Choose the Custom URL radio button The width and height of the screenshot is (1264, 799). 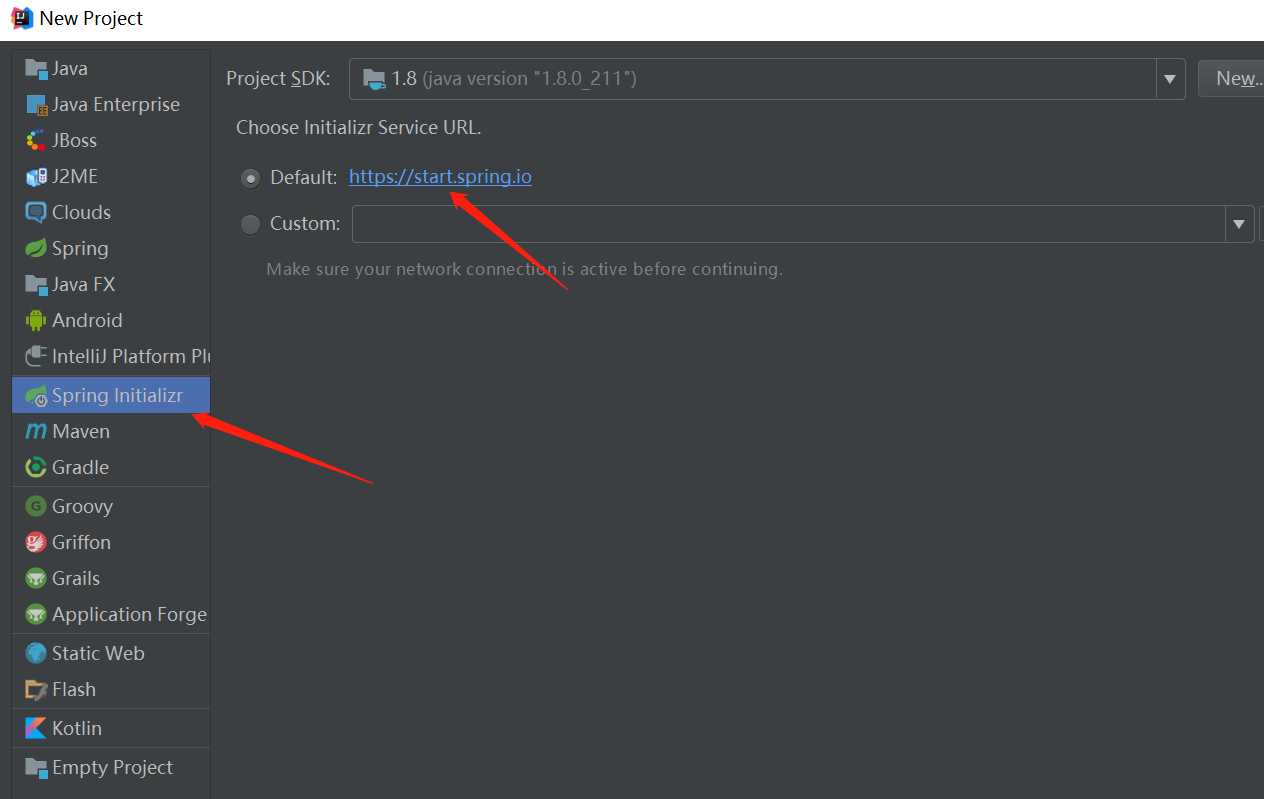click(x=250, y=224)
